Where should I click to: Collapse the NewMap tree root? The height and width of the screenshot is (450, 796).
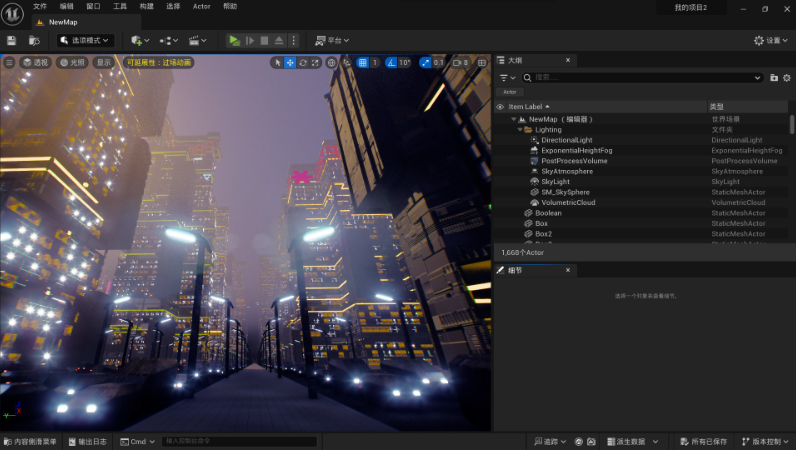[513, 119]
